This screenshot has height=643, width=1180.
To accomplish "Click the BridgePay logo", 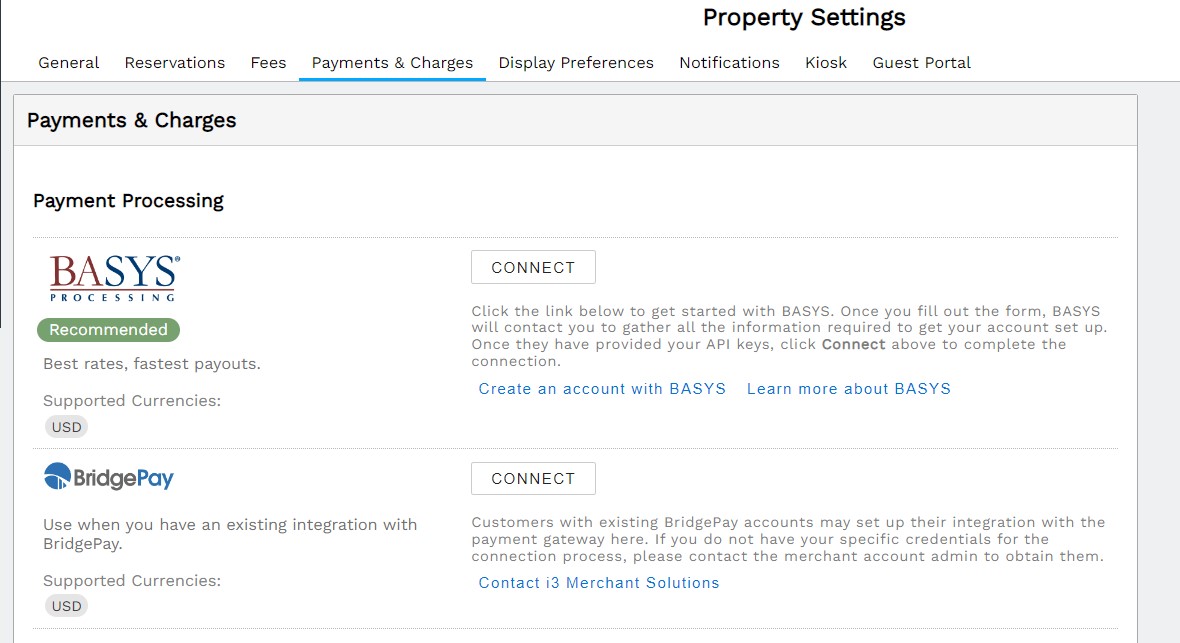I will [109, 477].
